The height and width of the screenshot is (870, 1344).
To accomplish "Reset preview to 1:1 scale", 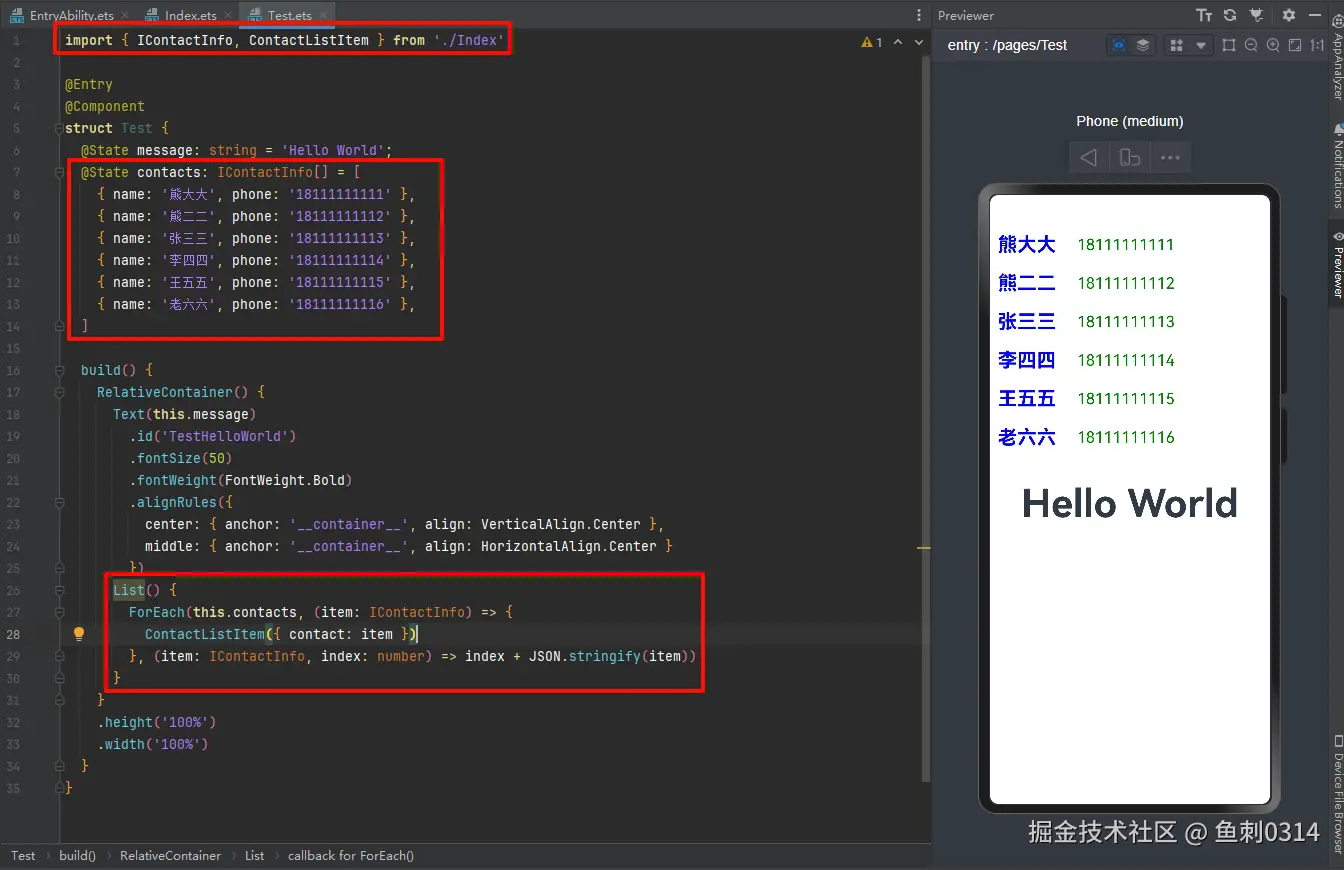I will 1317,45.
